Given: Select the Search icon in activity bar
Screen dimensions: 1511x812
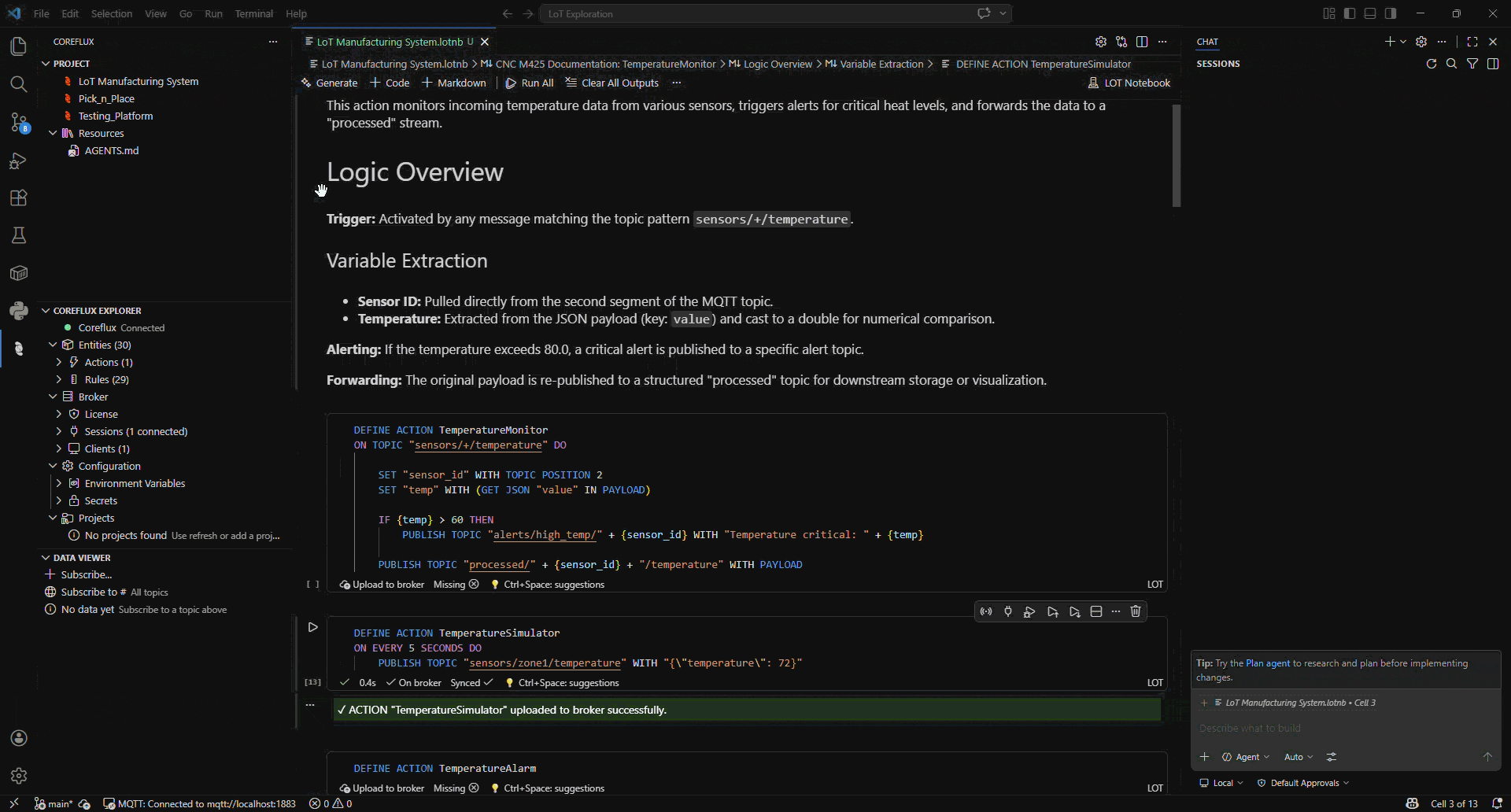Looking at the screenshot, I should click(x=18, y=84).
